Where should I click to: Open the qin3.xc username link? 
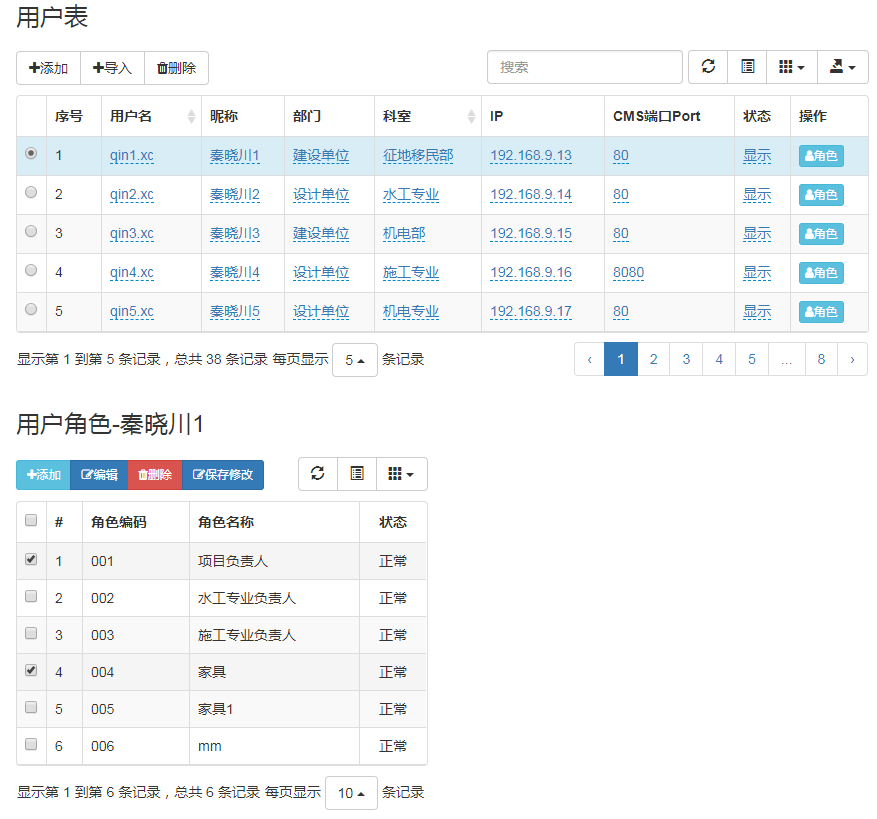click(x=130, y=232)
